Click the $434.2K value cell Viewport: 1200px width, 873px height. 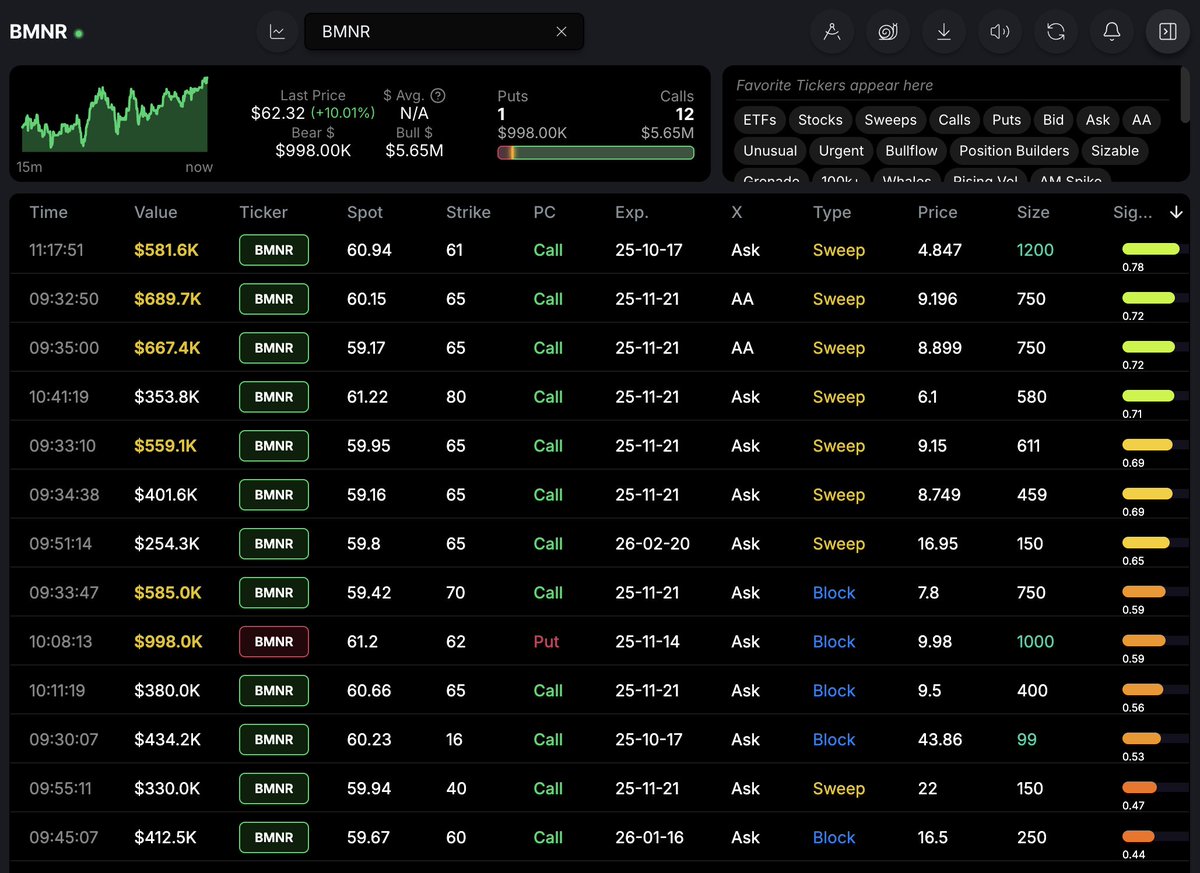coord(168,739)
